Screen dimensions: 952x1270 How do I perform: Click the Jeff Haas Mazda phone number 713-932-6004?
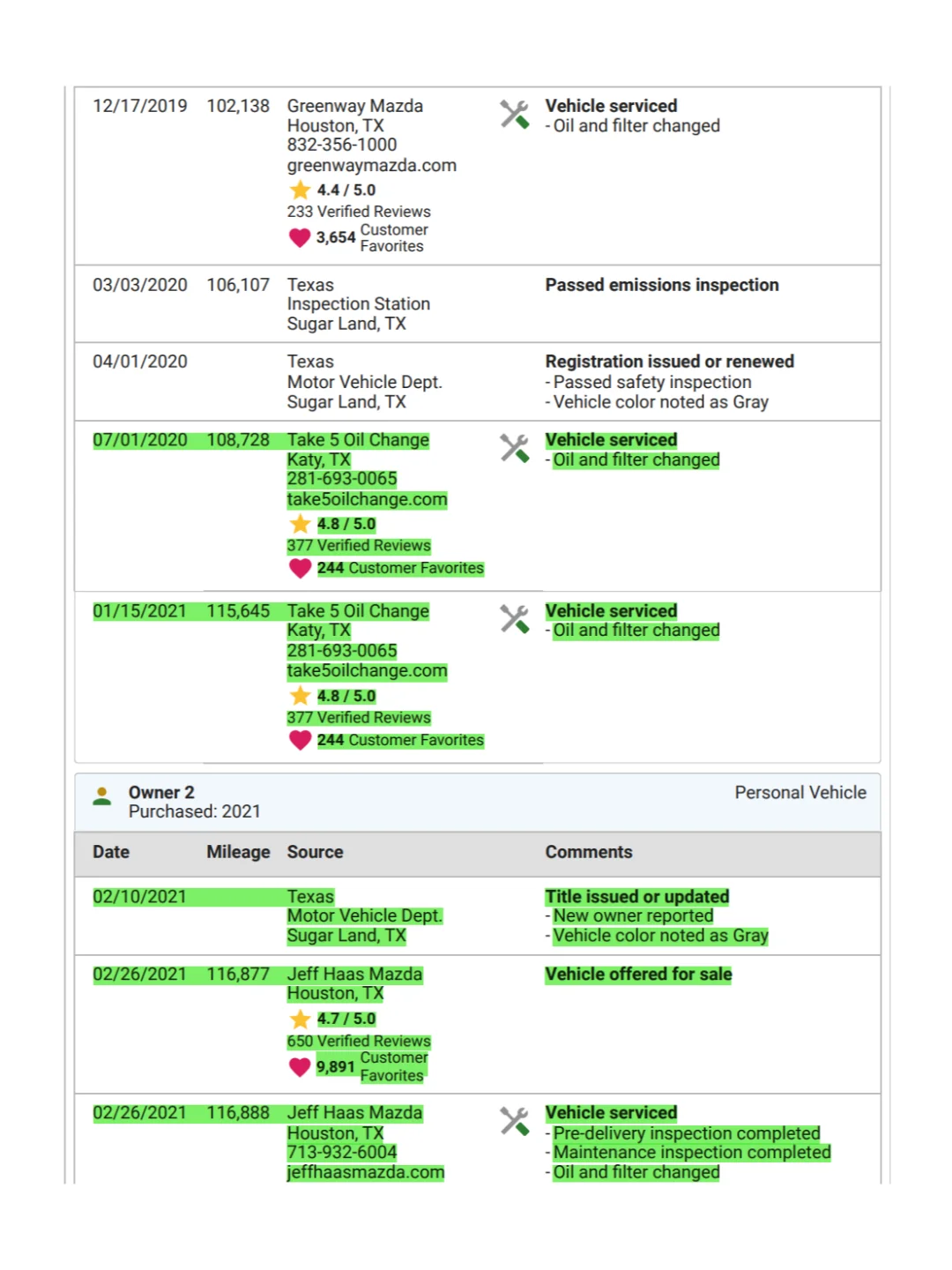point(341,1152)
